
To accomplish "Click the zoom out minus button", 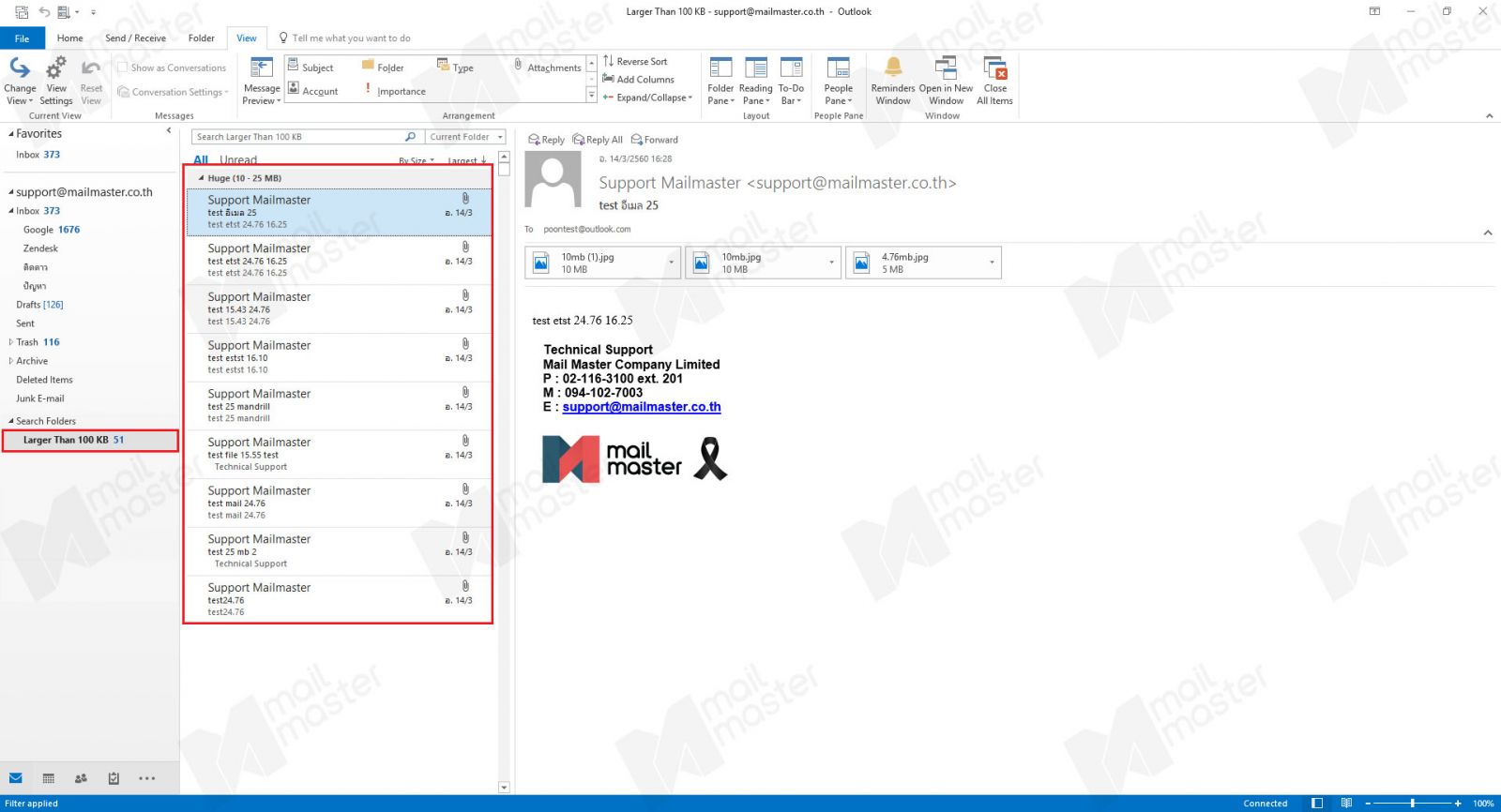I will [1368, 804].
